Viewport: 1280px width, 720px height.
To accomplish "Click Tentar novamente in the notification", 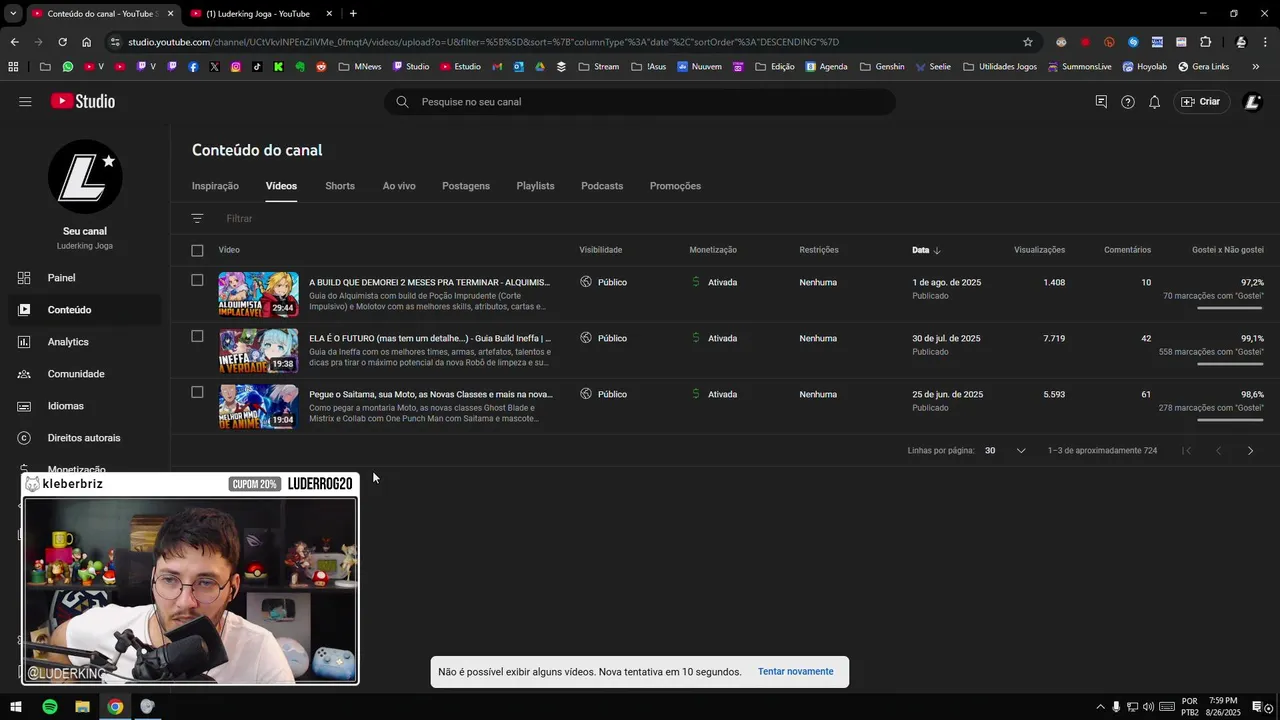I will [795, 672].
